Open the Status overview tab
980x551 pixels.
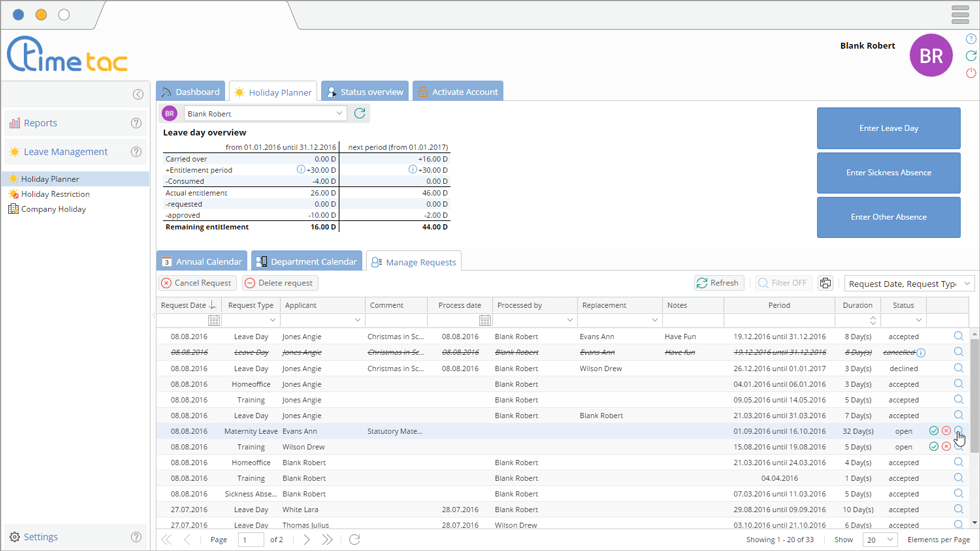tap(364, 92)
